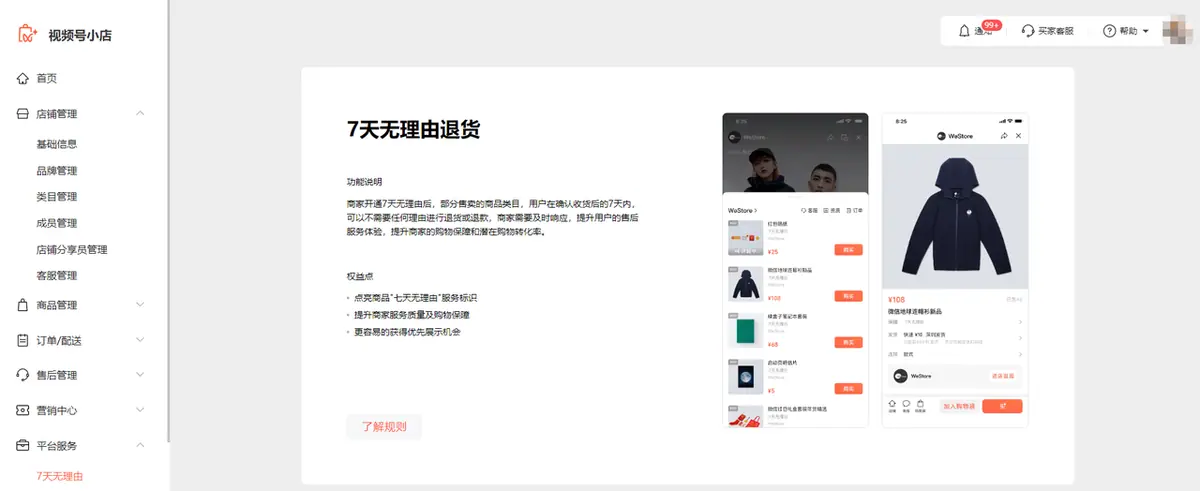Click the sidebar vertical scrollbar
1200x491 pixels.
click(168, 220)
